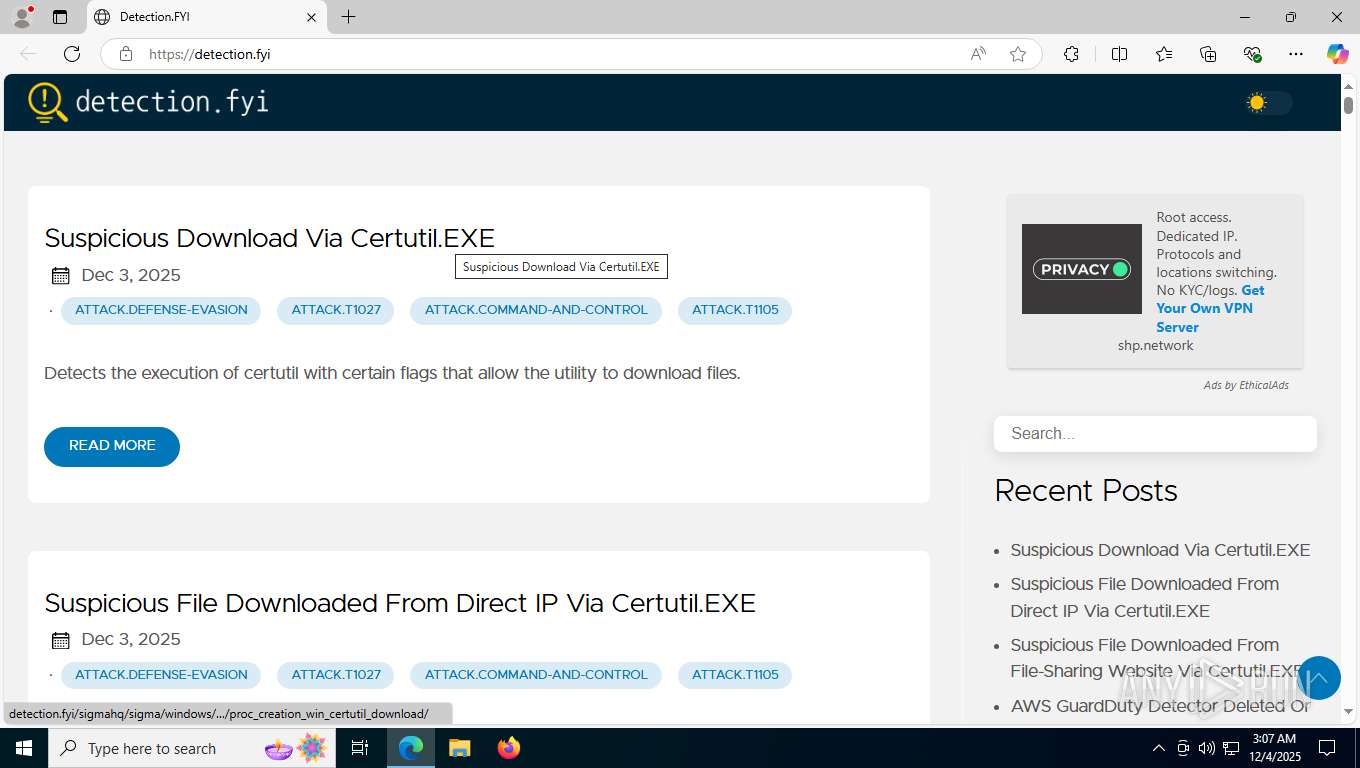Click the first post's ATTACK.T1027 tag
This screenshot has width=1360, height=768.
336,310
